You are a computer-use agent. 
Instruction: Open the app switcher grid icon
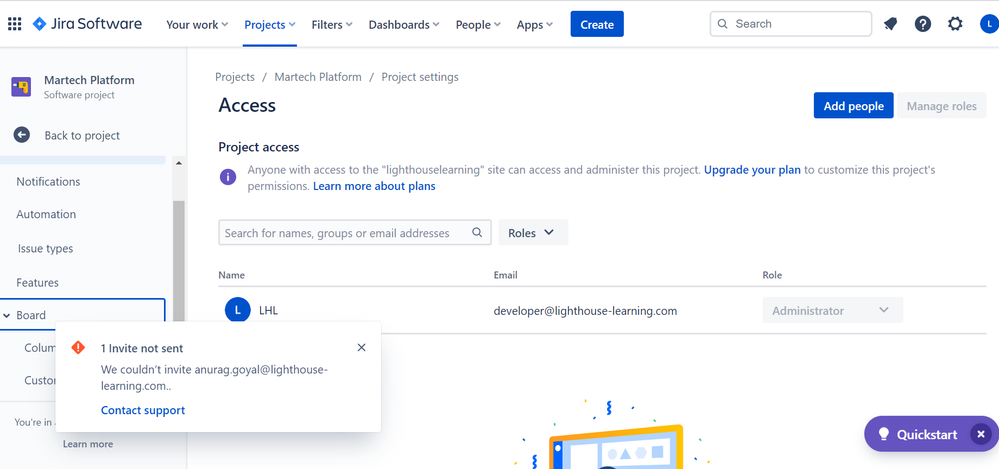coord(14,24)
